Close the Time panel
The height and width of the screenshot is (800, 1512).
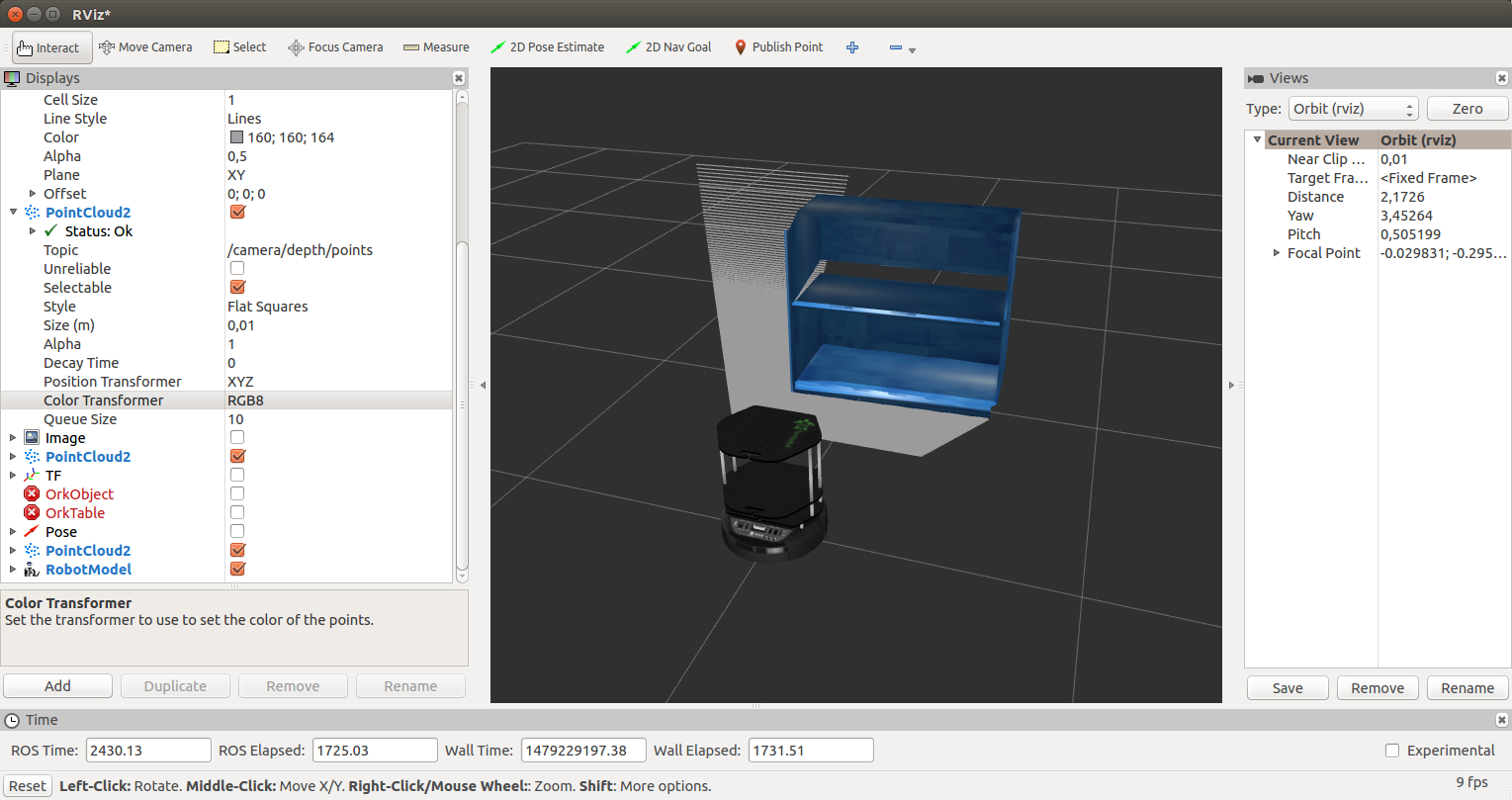[1502, 720]
